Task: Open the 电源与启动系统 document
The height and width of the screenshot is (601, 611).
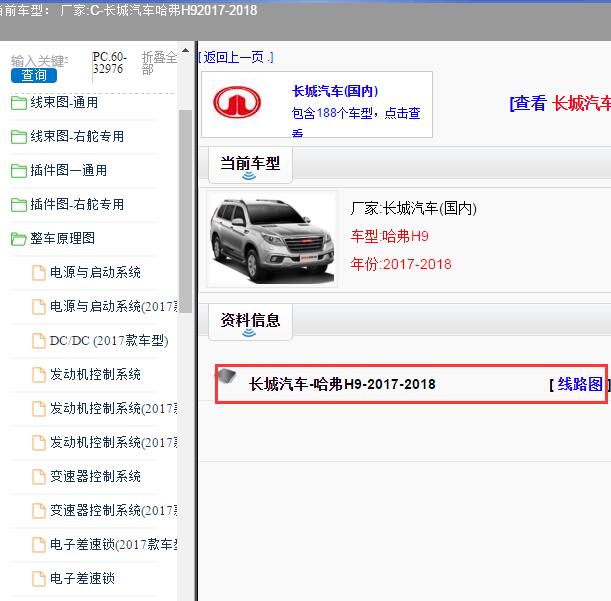Action: click(95, 272)
